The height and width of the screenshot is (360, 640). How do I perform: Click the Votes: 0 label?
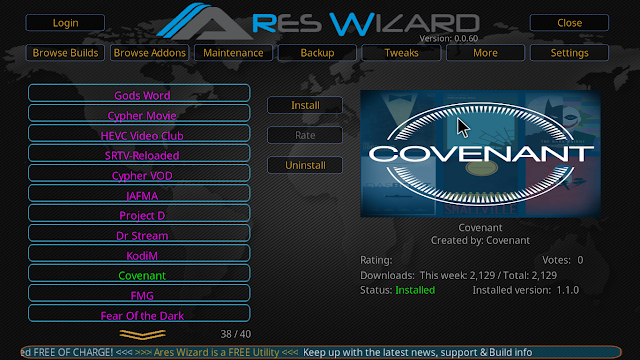point(562,260)
